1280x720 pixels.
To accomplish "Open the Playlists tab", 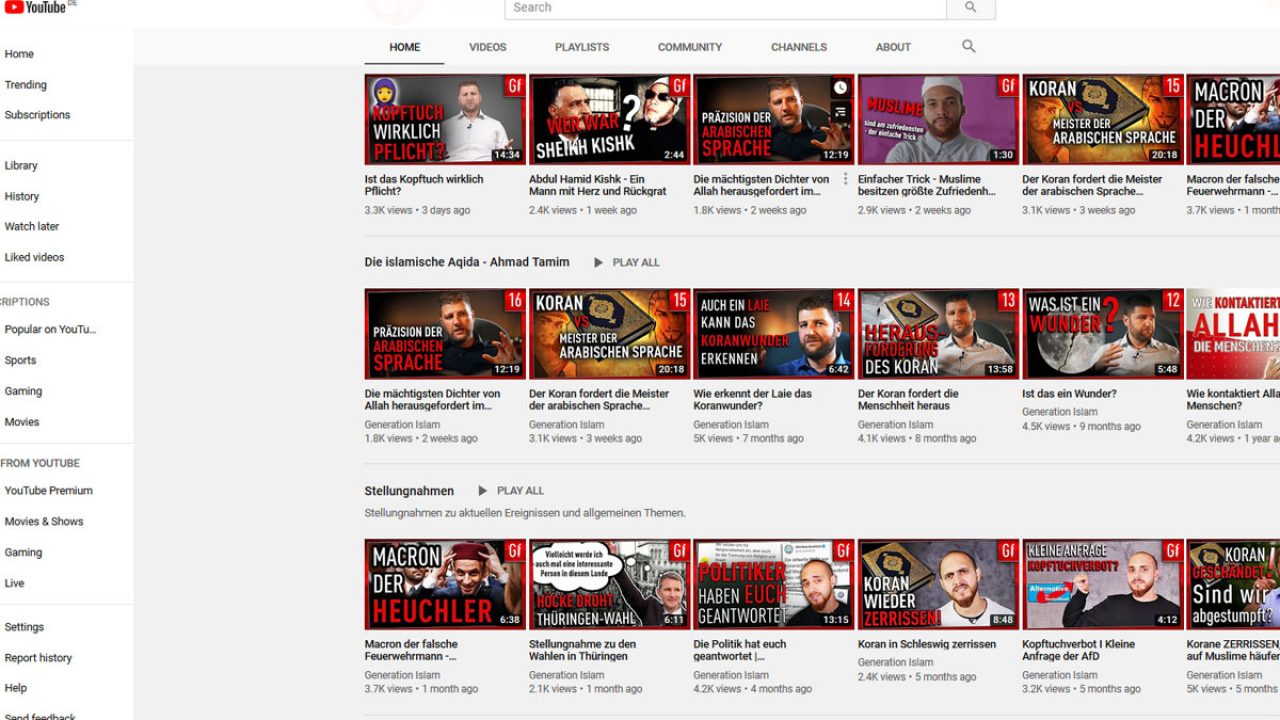I will click(x=582, y=47).
